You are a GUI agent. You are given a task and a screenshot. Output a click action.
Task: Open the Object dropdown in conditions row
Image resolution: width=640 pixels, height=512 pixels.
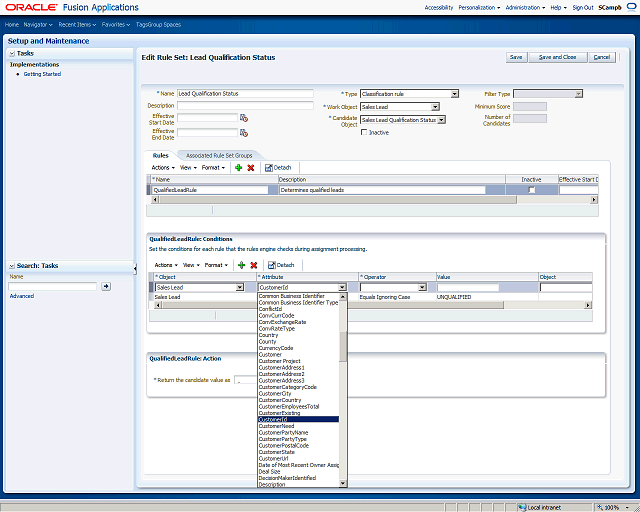pos(240,287)
